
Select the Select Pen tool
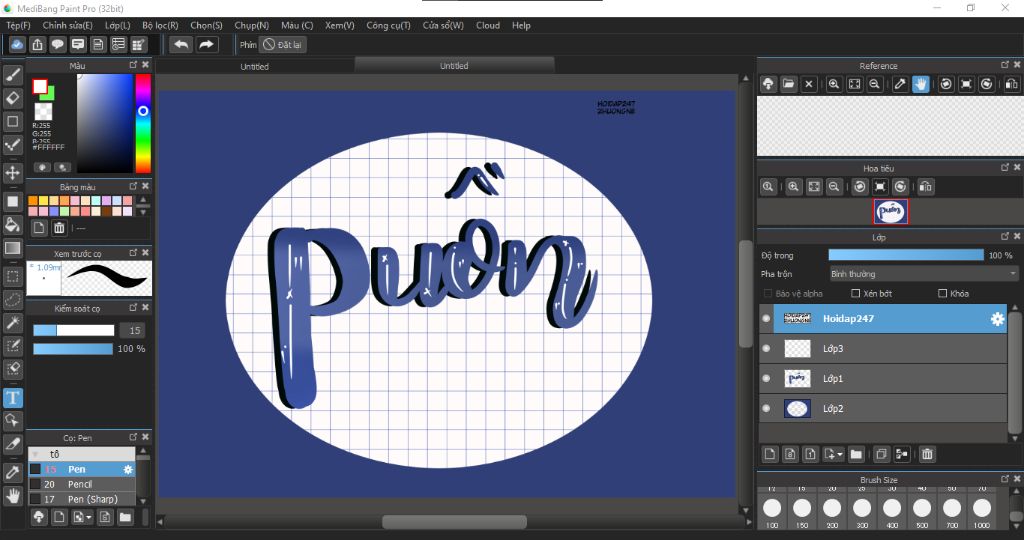tap(12, 345)
